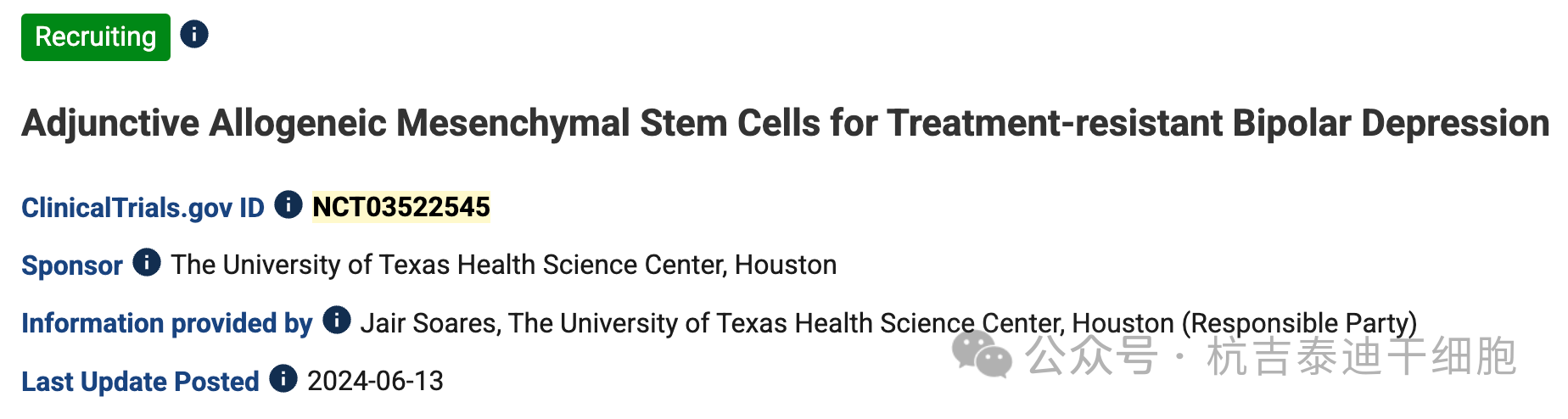Click info icon beside Recruiting status badge

tap(194, 35)
